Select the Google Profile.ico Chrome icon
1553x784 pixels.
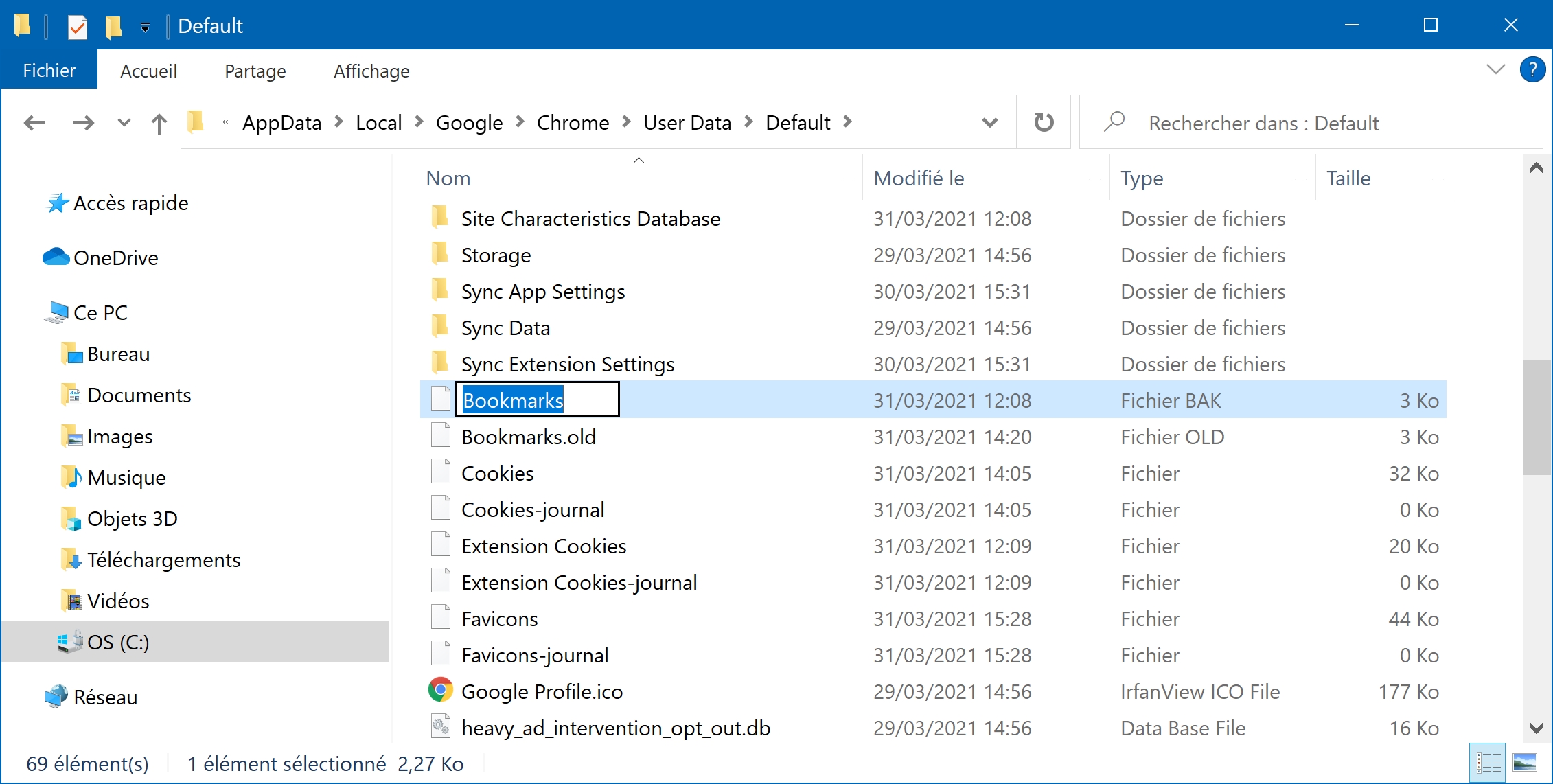pyautogui.click(x=440, y=690)
